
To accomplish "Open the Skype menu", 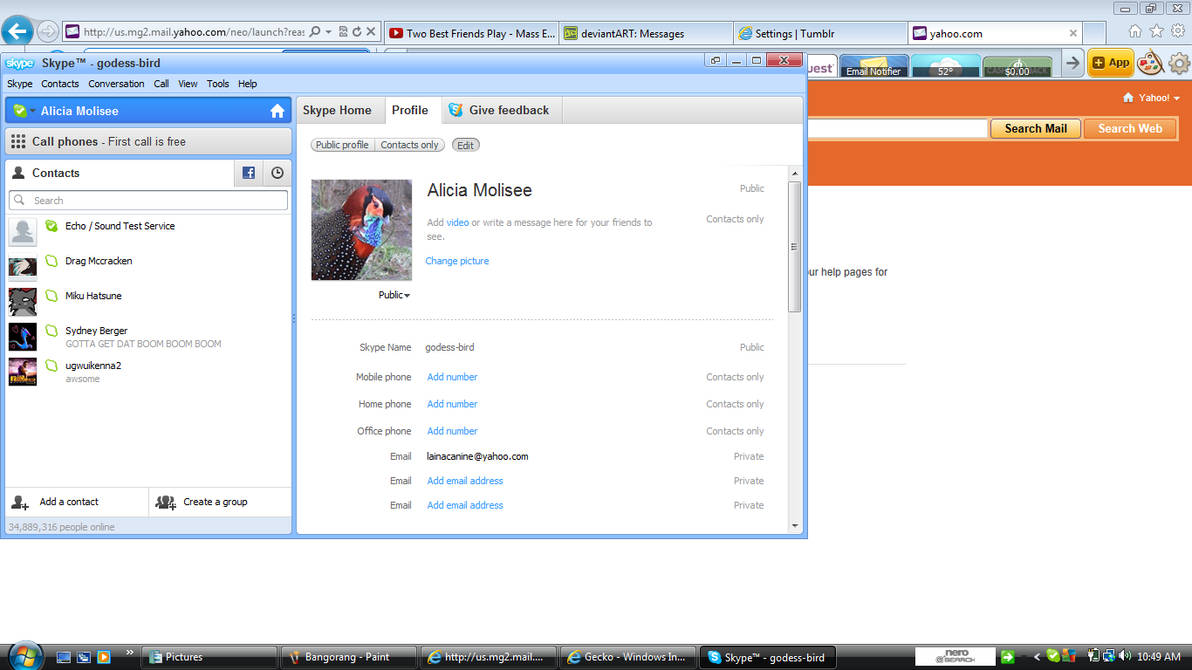I will 20,84.
